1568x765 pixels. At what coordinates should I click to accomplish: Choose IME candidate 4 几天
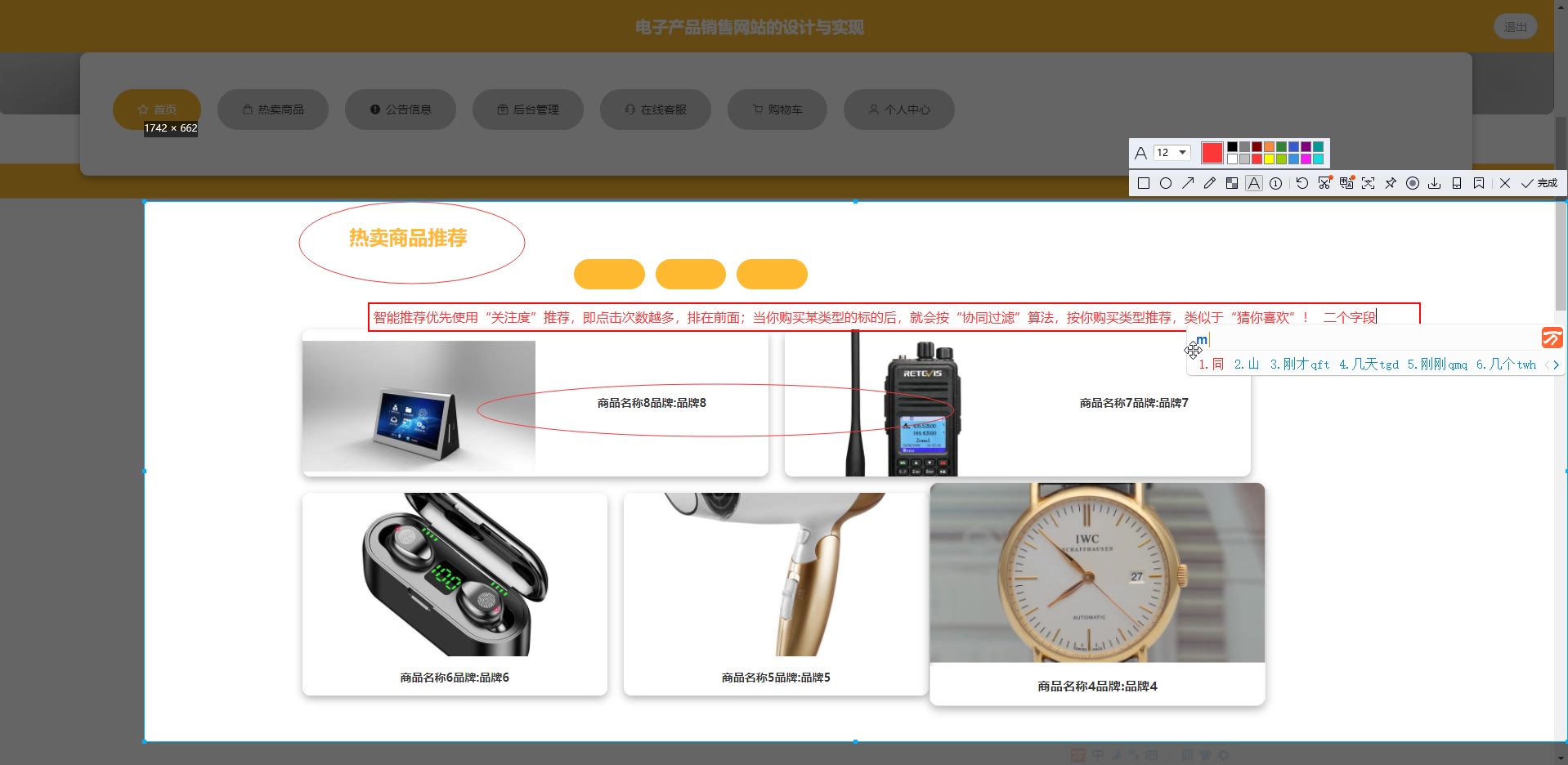point(1369,365)
